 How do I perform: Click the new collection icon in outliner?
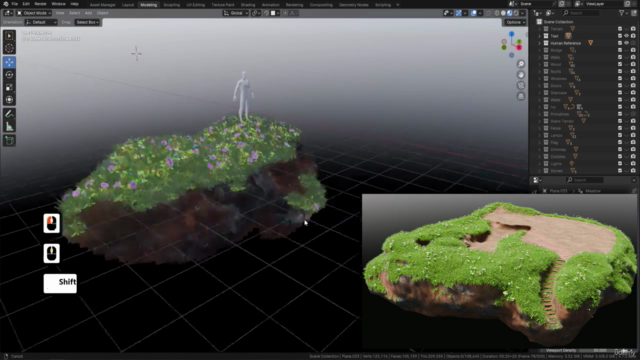[633, 13]
